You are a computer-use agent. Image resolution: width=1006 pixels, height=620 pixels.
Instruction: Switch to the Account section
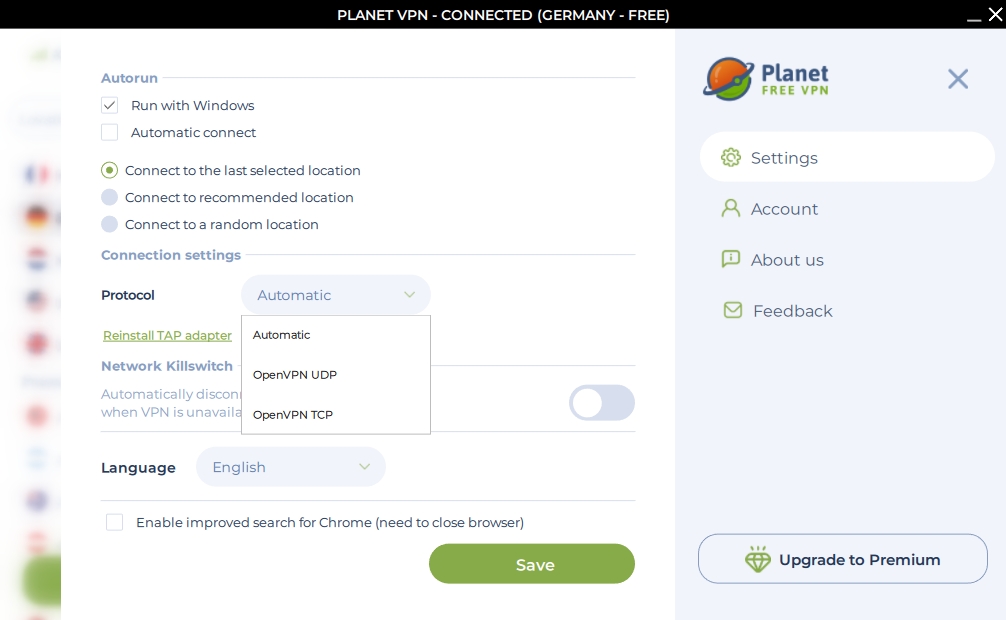click(x=785, y=209)
